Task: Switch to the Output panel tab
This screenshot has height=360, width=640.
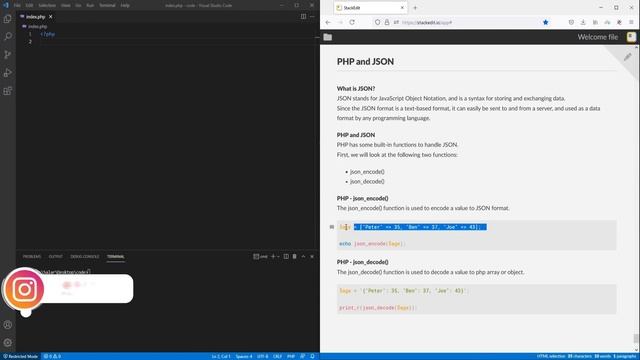Action: click(56, 256)
